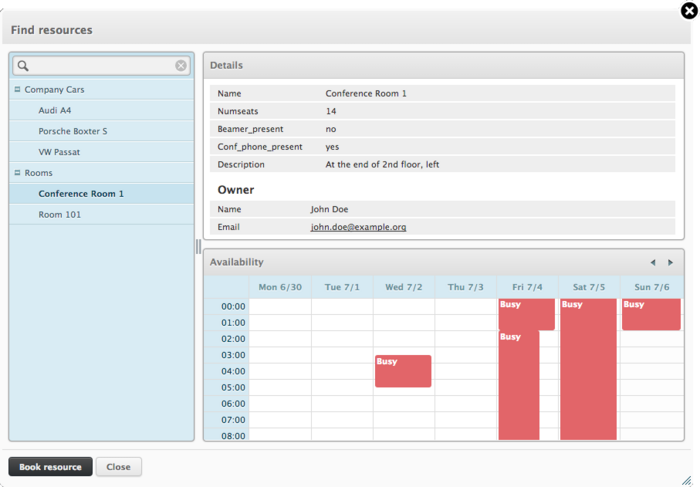Select Room 101 in list
Image resolution: width=700 pixels, height=487 pixels.
coord(59,214)
